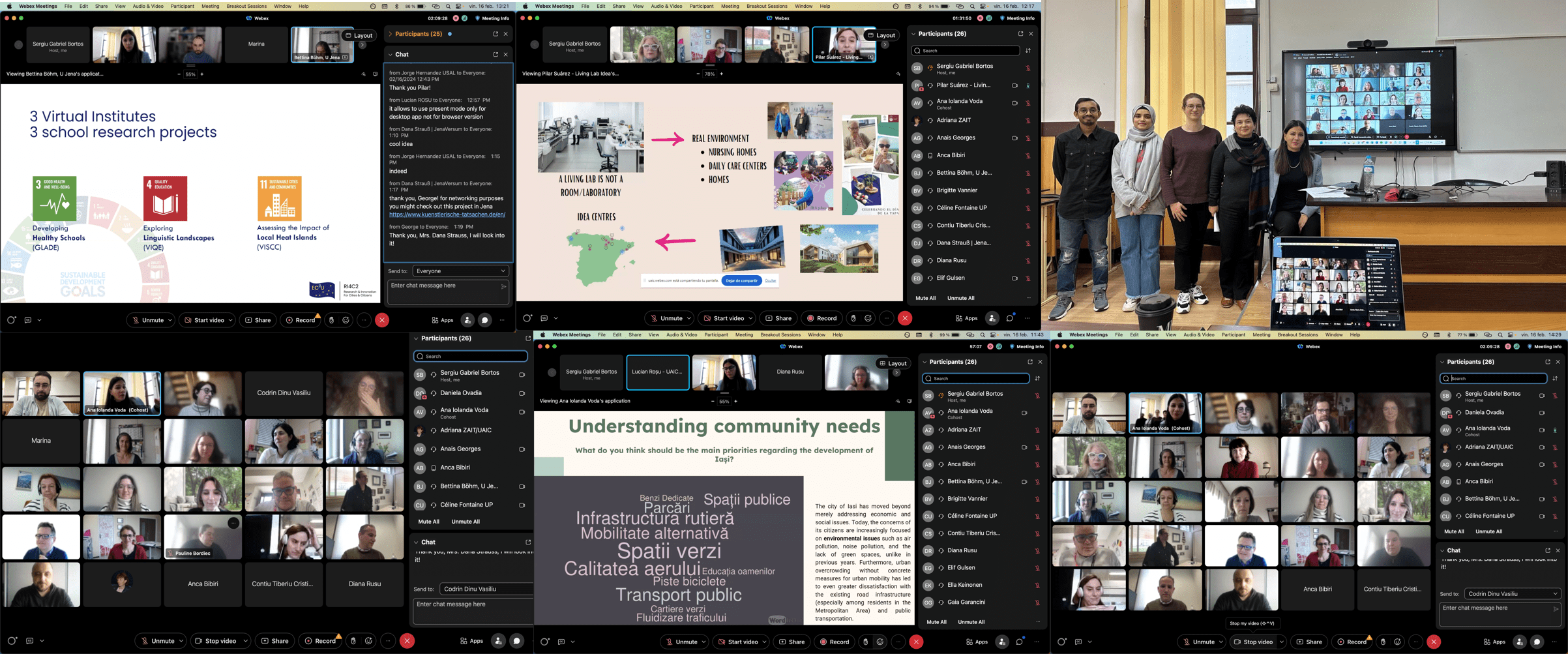Open Apple menu in the 13:21 menu bar
1568x654 pixels.
coord(8,6)
